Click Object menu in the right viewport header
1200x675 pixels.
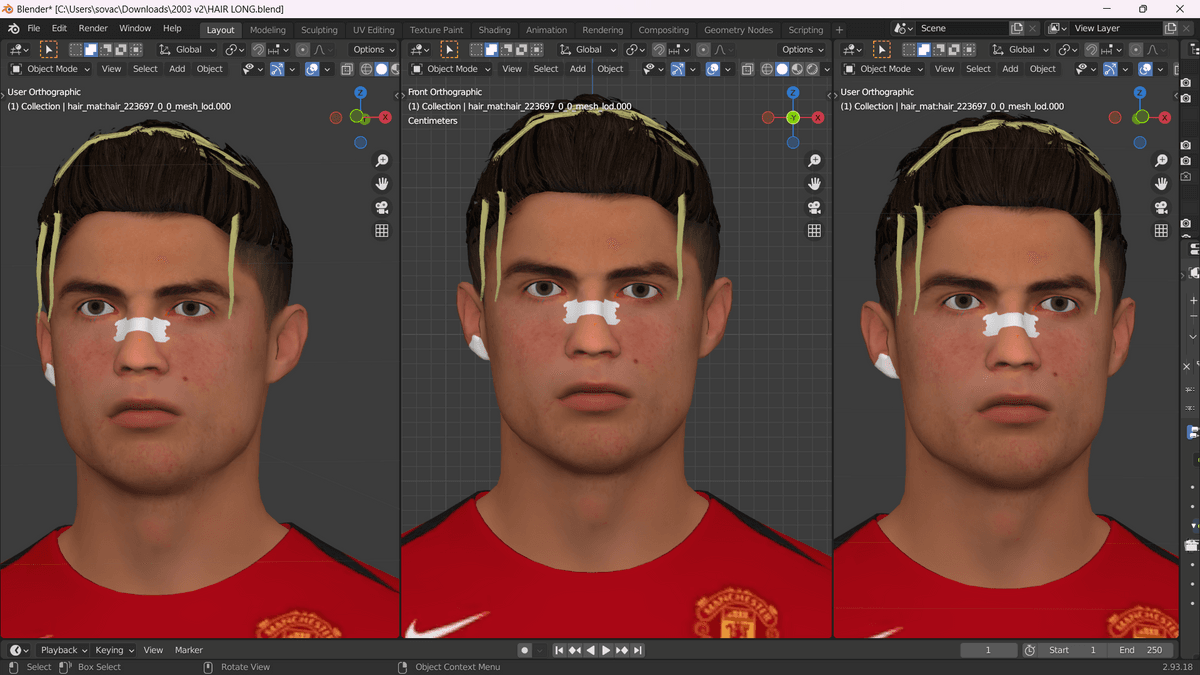pos(1043,69)
